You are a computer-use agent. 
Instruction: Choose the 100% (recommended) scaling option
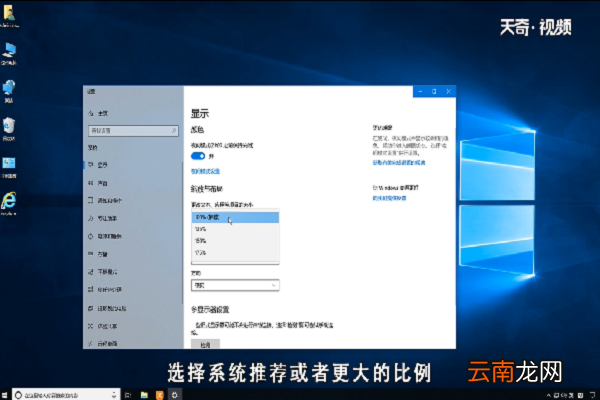click(x=235, y=217)
